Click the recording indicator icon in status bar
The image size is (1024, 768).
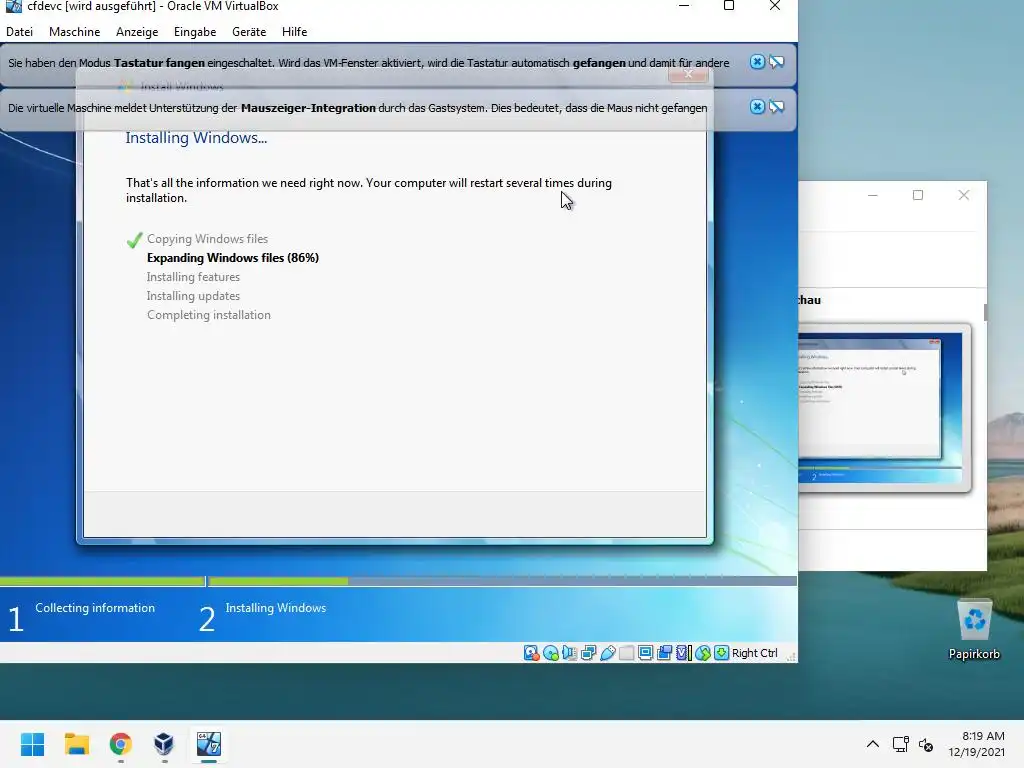point(664,653)
